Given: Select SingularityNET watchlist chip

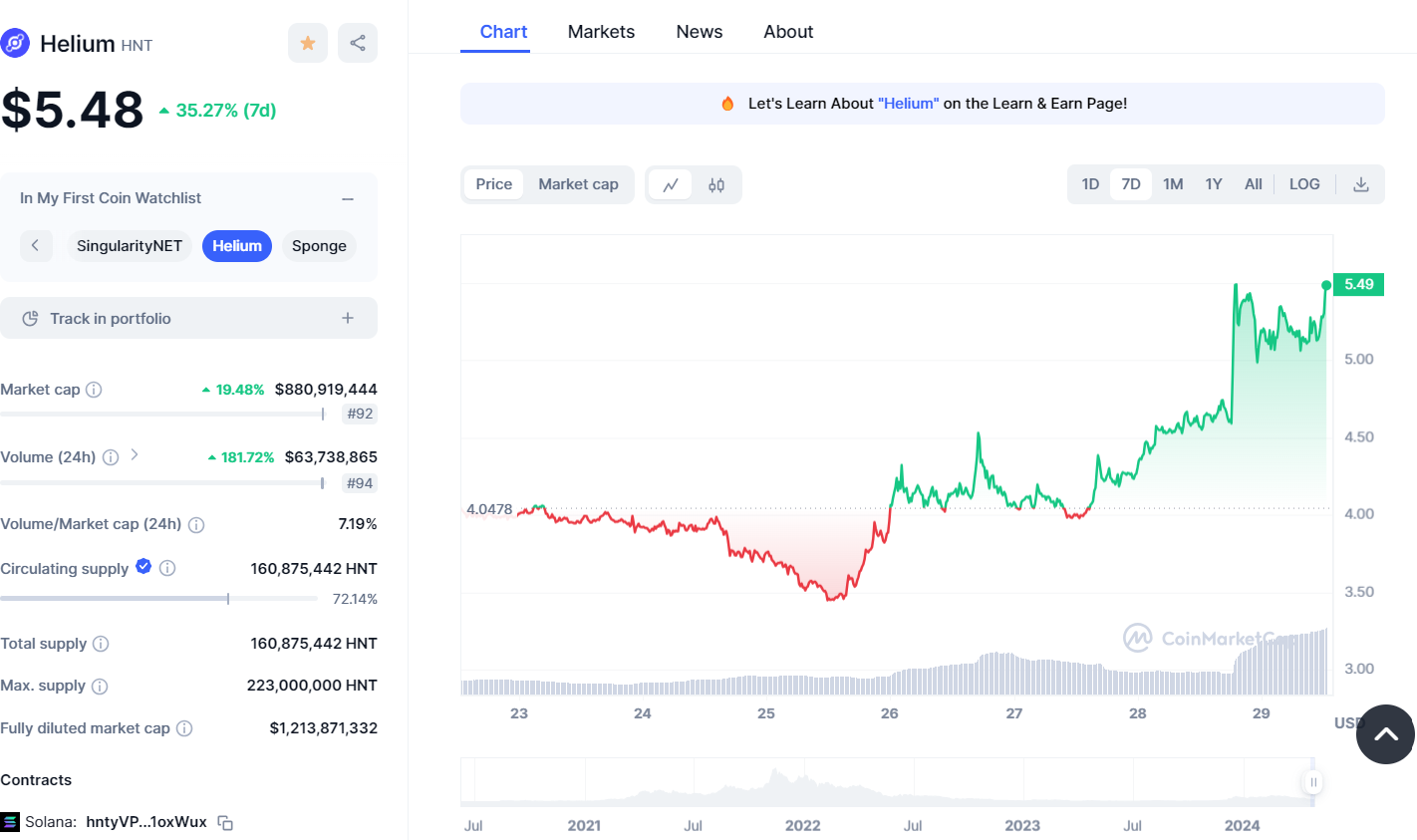Looking at the screenshot, I should [x=130, y=246].
